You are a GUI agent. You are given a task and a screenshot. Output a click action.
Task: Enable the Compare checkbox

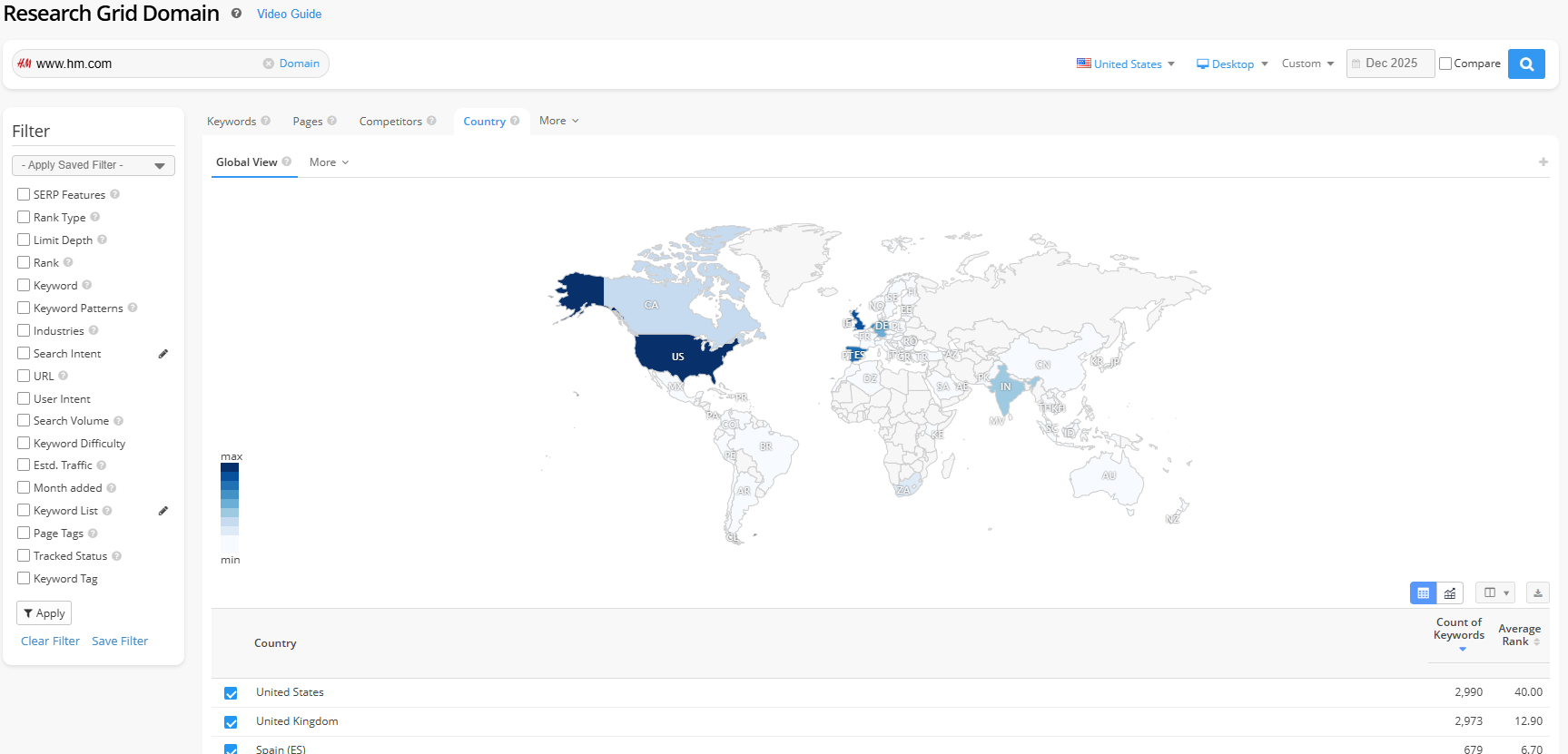pos(1445,64)
